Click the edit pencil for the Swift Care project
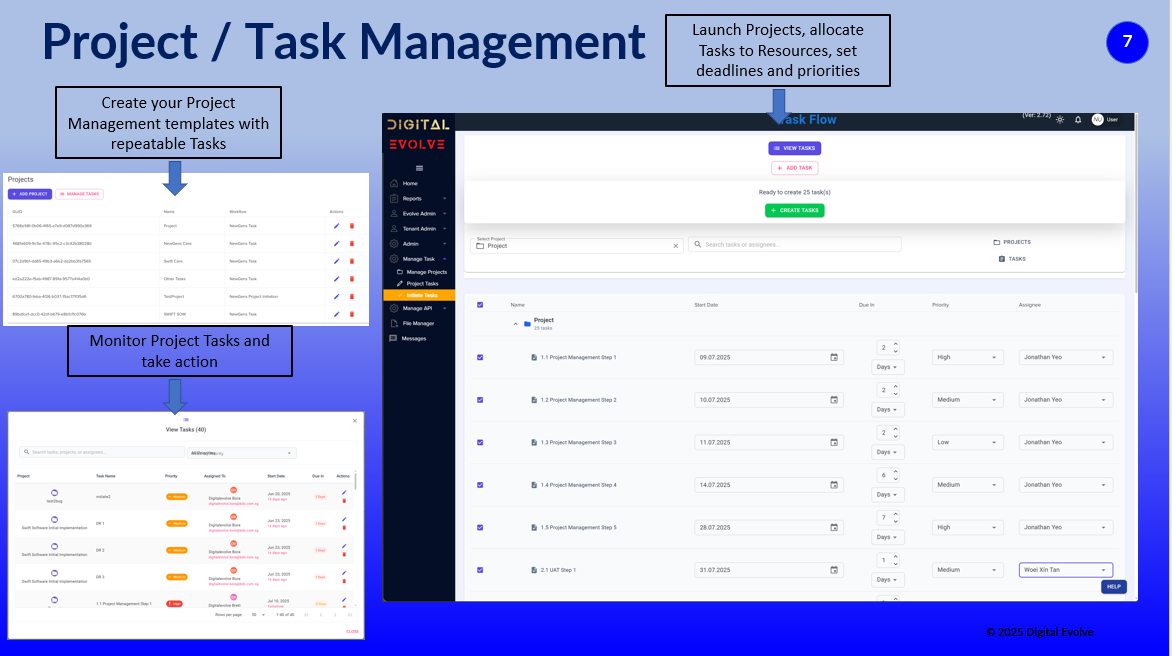Screen dimensions: 1172x656 coord(336,262)
